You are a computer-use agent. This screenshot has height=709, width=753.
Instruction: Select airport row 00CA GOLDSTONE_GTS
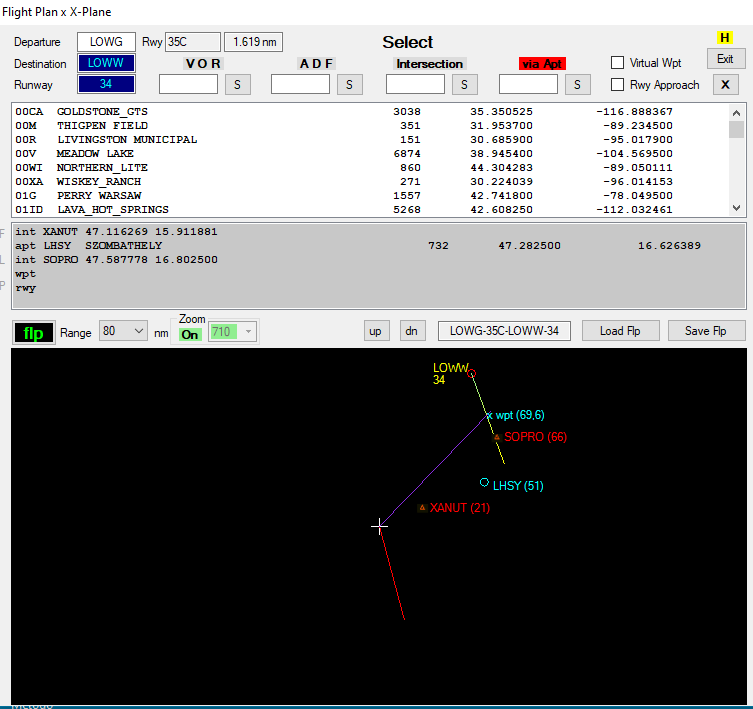pyautogui.click(x=370, y=111)
